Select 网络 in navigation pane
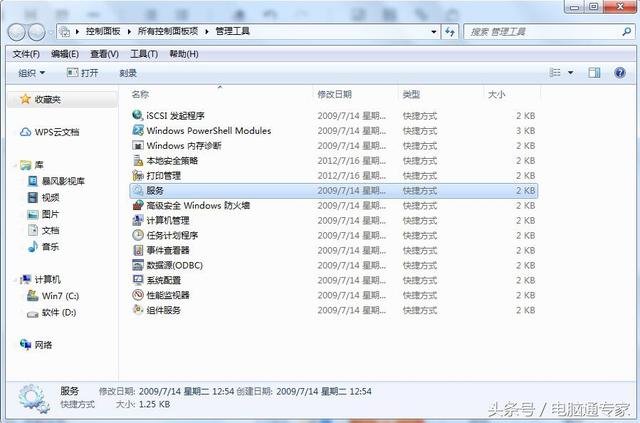Image resolution: width=640 pixels, height=423 pixels. coord(36,345)
